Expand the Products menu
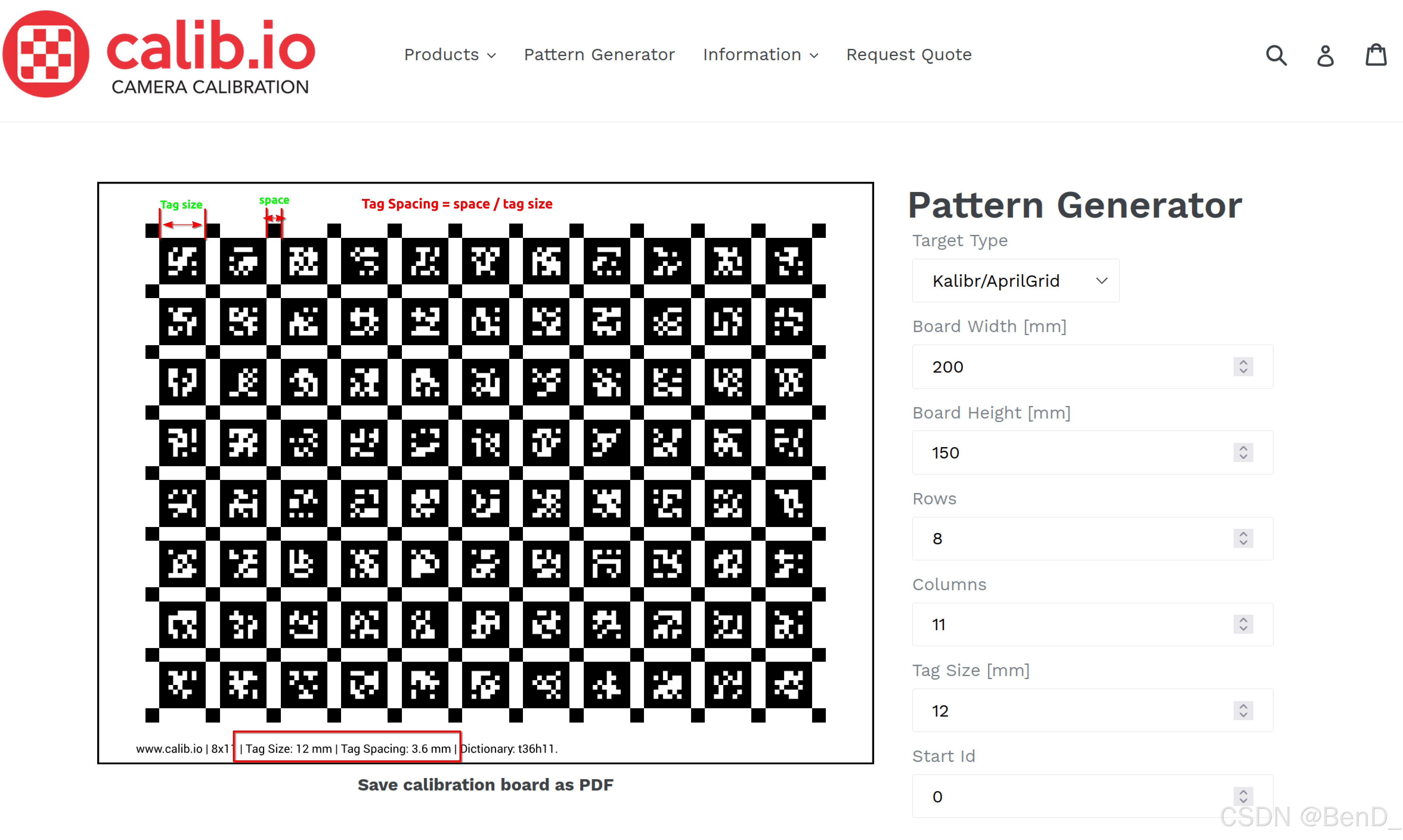The height and width of the screenshot is (840, 1403). [450, 54]
